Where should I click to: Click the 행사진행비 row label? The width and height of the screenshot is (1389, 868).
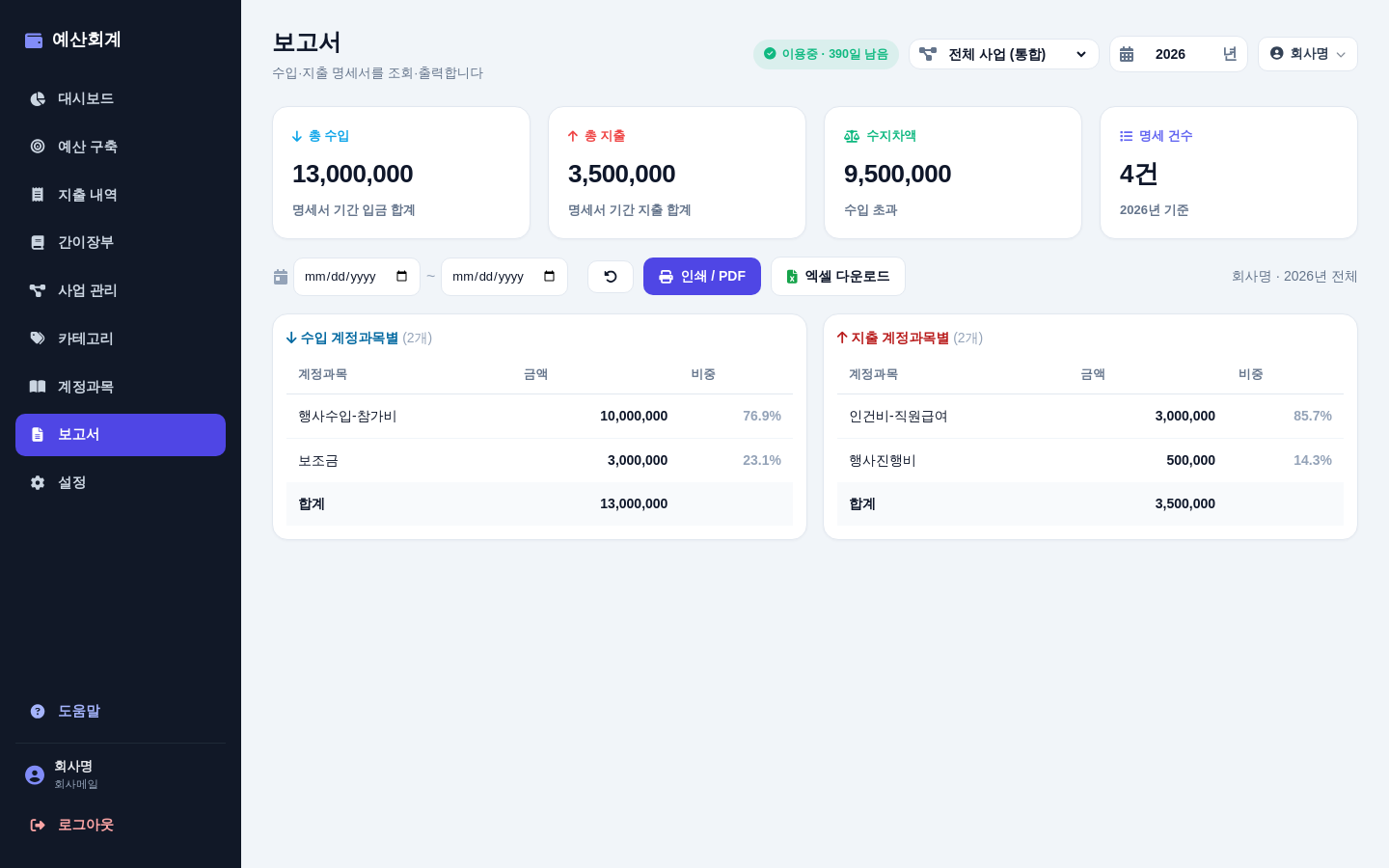click(x=883, y=461)
